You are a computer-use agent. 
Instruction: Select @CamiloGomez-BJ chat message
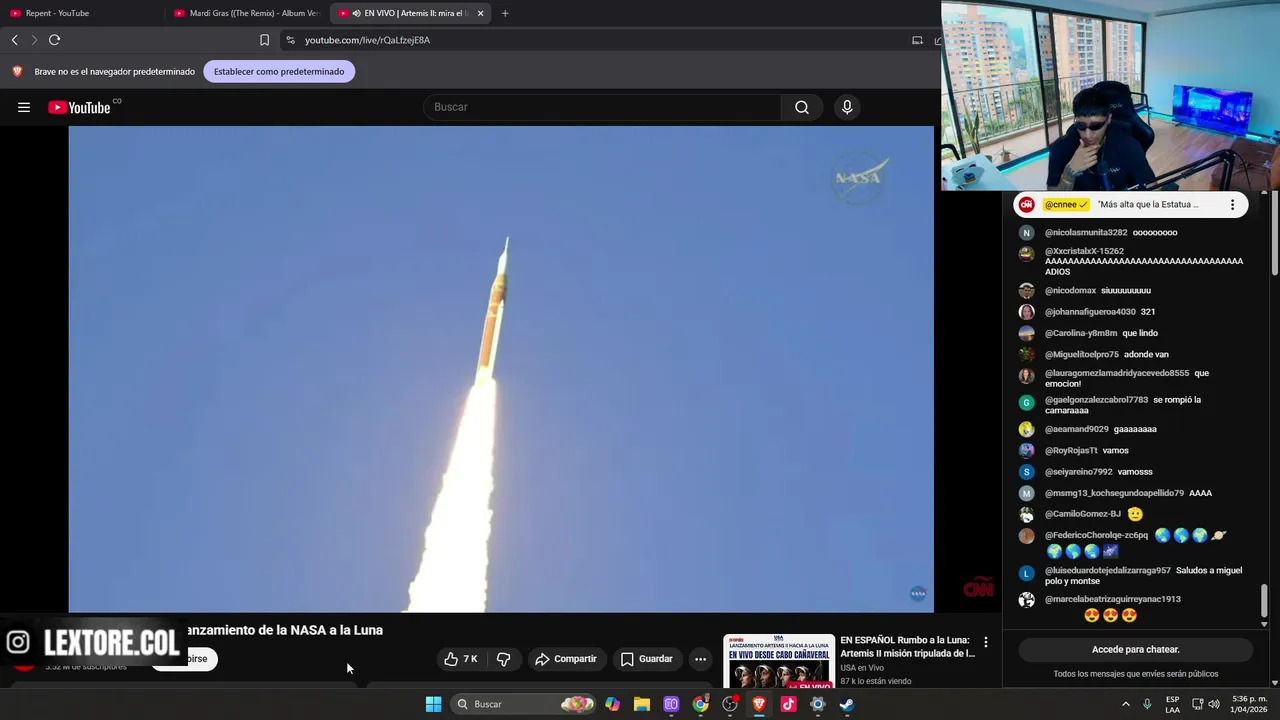[x=1094, y=514]
